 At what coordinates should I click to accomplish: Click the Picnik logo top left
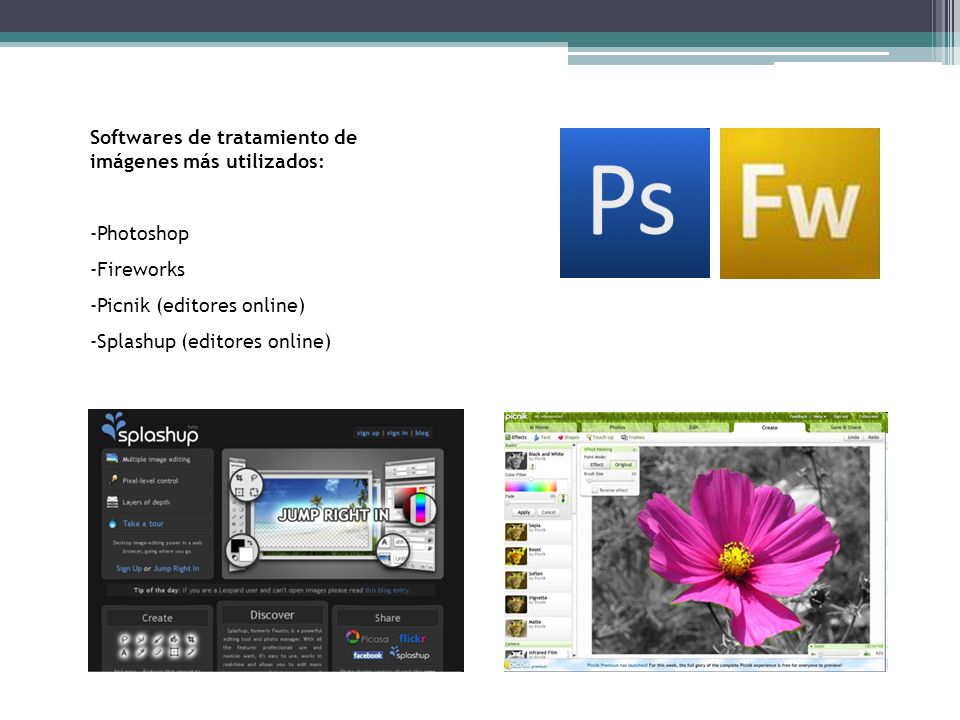point(516,416)
